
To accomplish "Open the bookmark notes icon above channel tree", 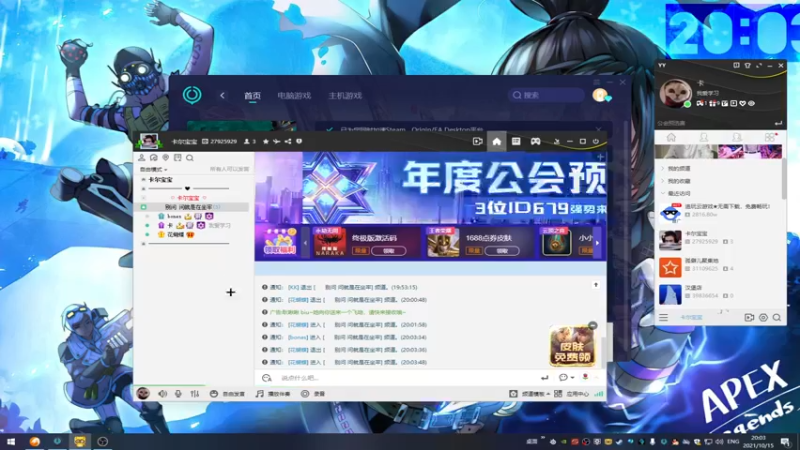I will click(x=178, y=158).
